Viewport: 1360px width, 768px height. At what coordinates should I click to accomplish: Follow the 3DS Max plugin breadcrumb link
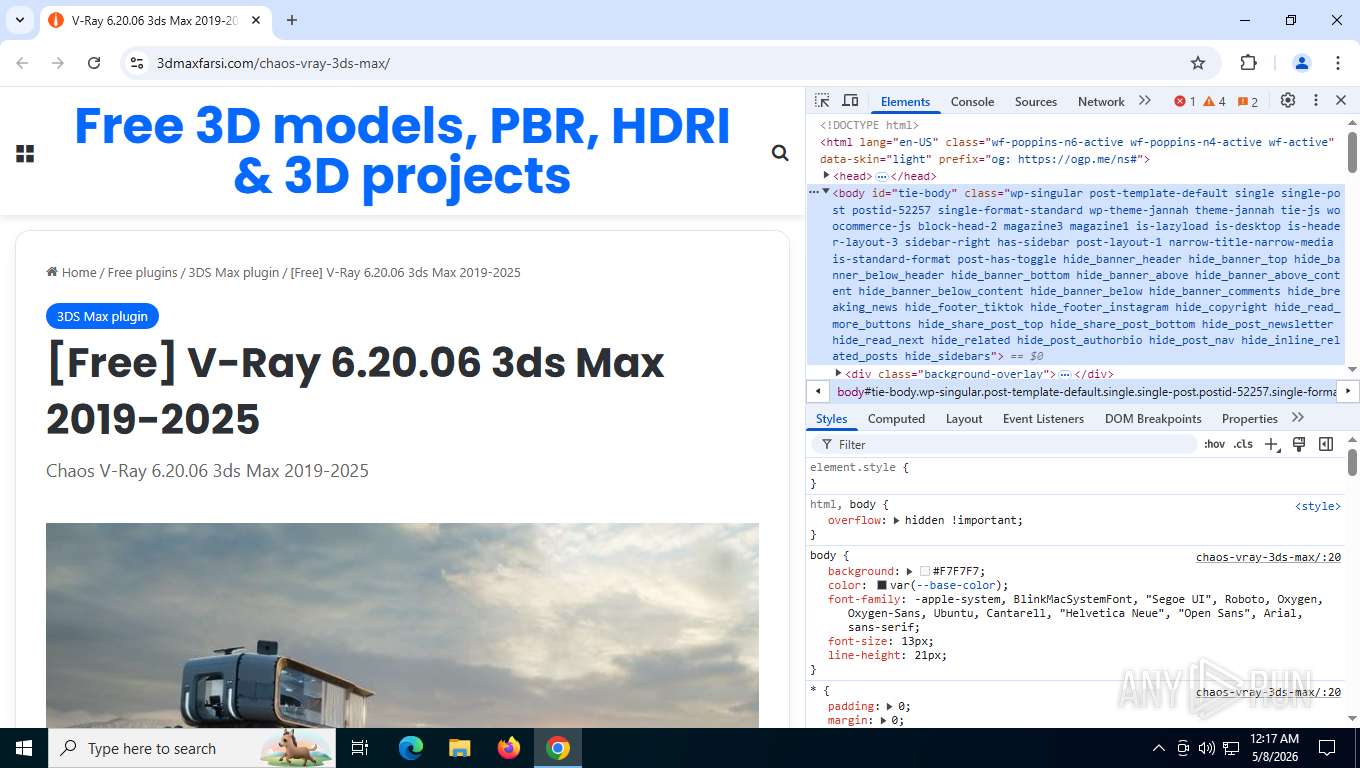click(234, 272)
